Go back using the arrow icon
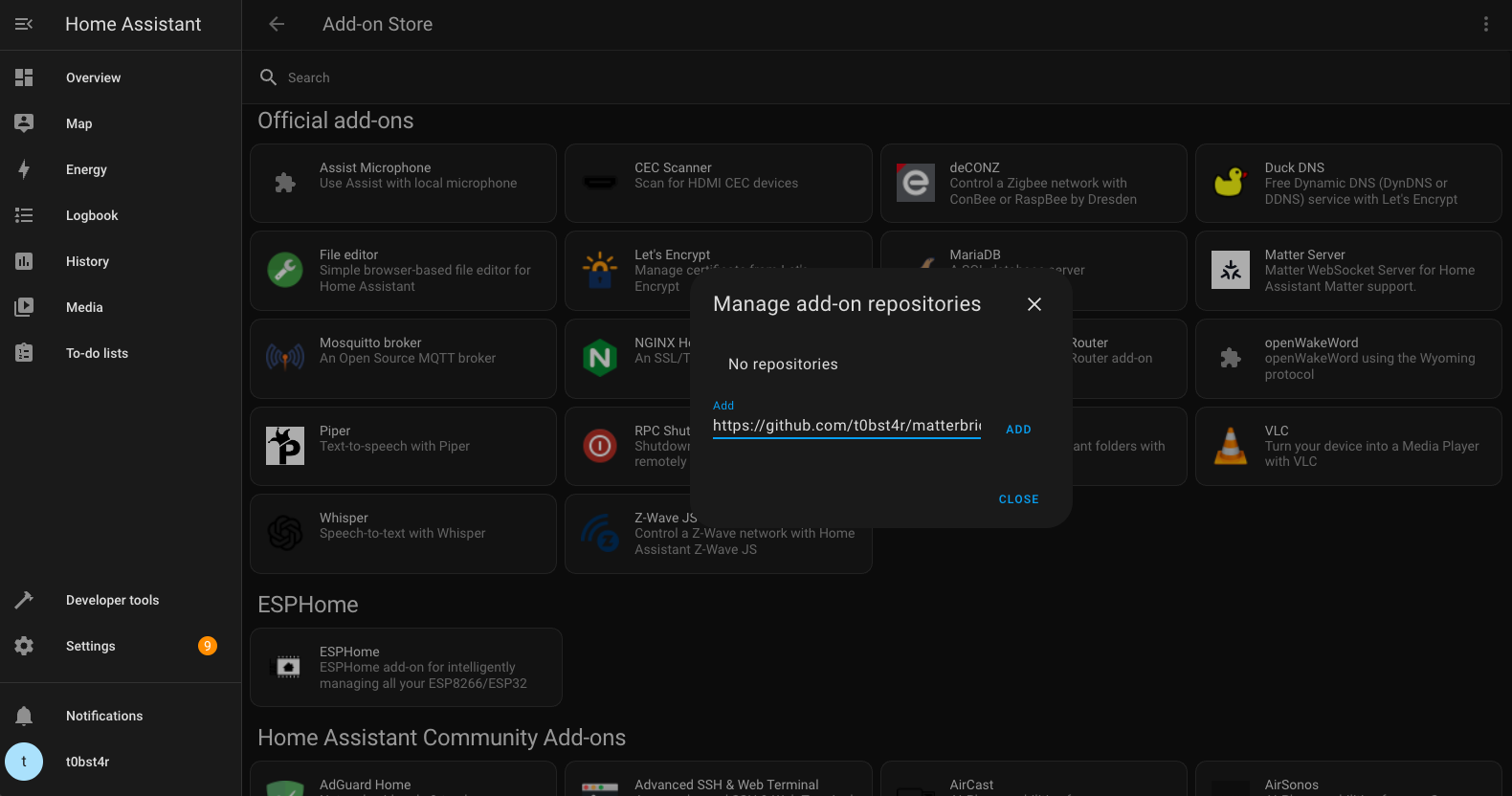The width and height of the screenshot is (1512, 796). coord(277,24)
